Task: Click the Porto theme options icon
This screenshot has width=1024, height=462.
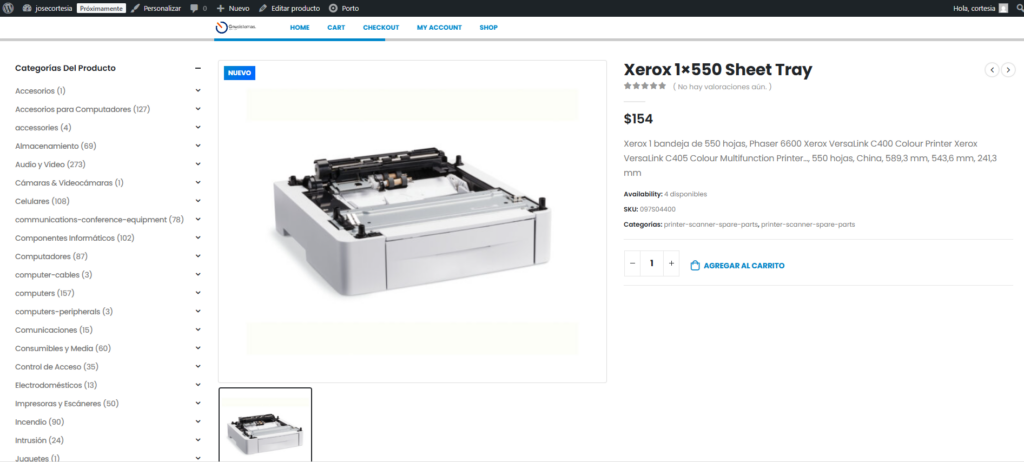Action: click(333, 8)
